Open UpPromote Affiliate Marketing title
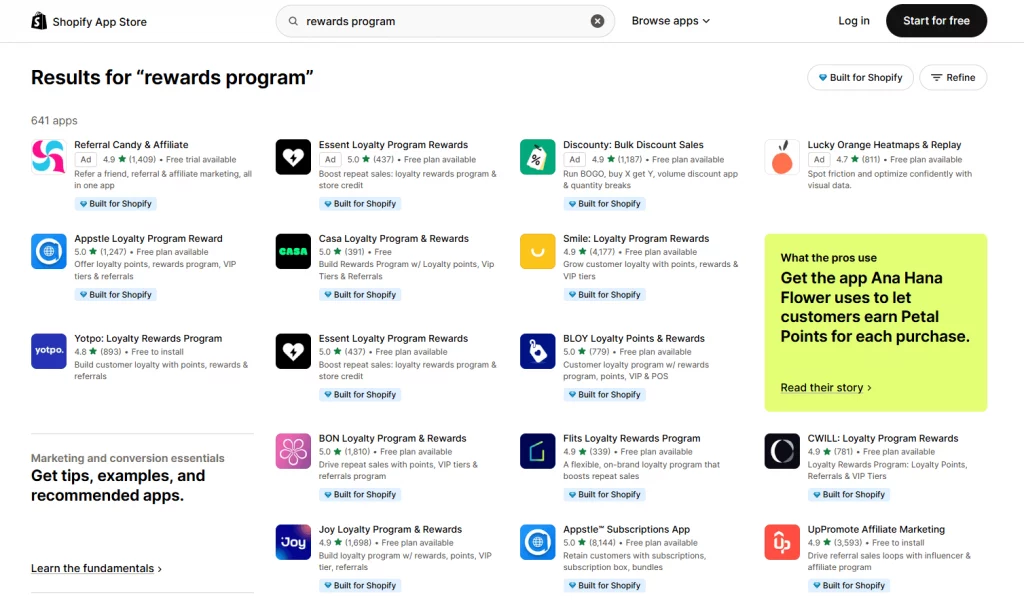Viewport: 1024px width, 604px height. click(876, 530)
